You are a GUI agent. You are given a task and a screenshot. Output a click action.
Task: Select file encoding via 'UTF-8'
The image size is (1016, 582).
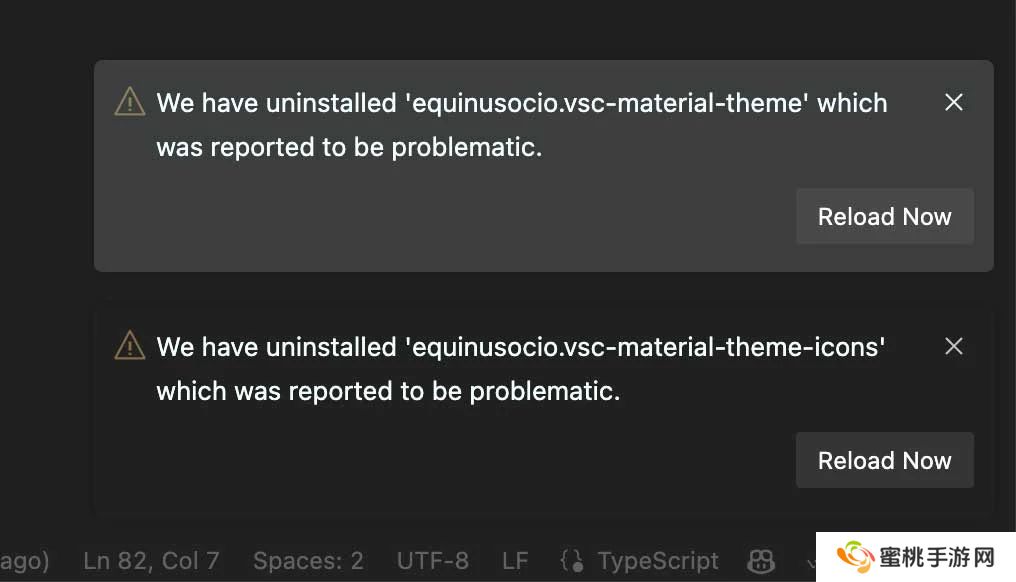(432, 561)
